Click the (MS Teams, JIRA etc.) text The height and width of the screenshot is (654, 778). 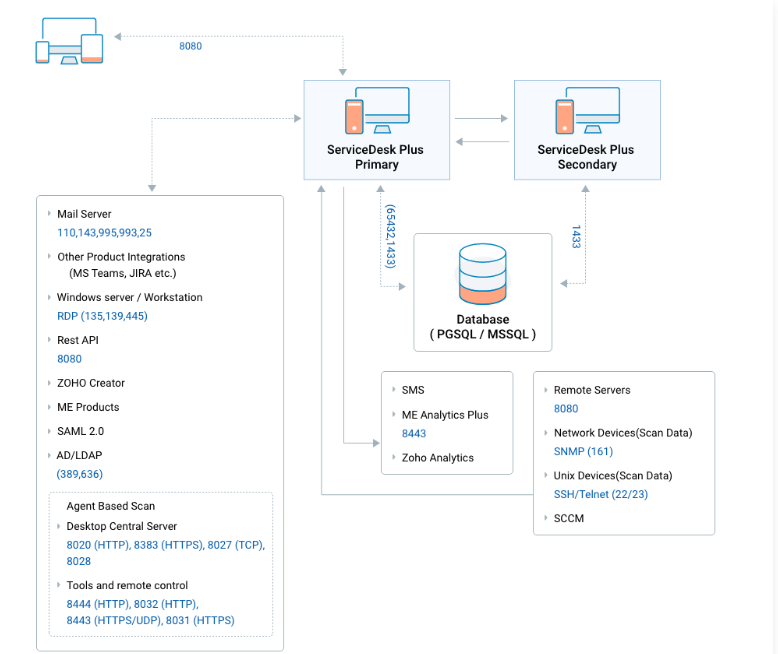click(x=123, y=273)
